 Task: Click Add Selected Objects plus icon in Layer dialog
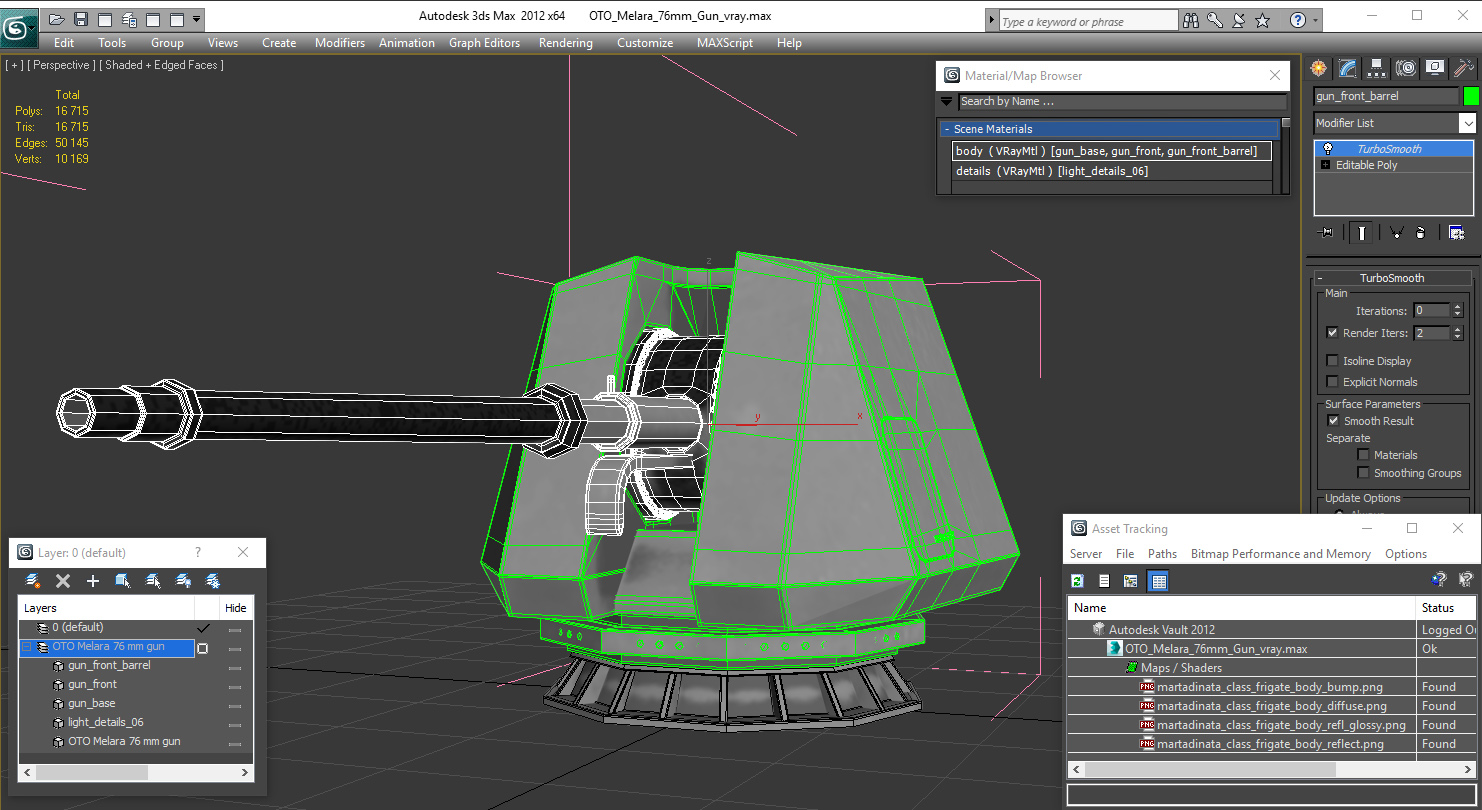pos(93,580)
